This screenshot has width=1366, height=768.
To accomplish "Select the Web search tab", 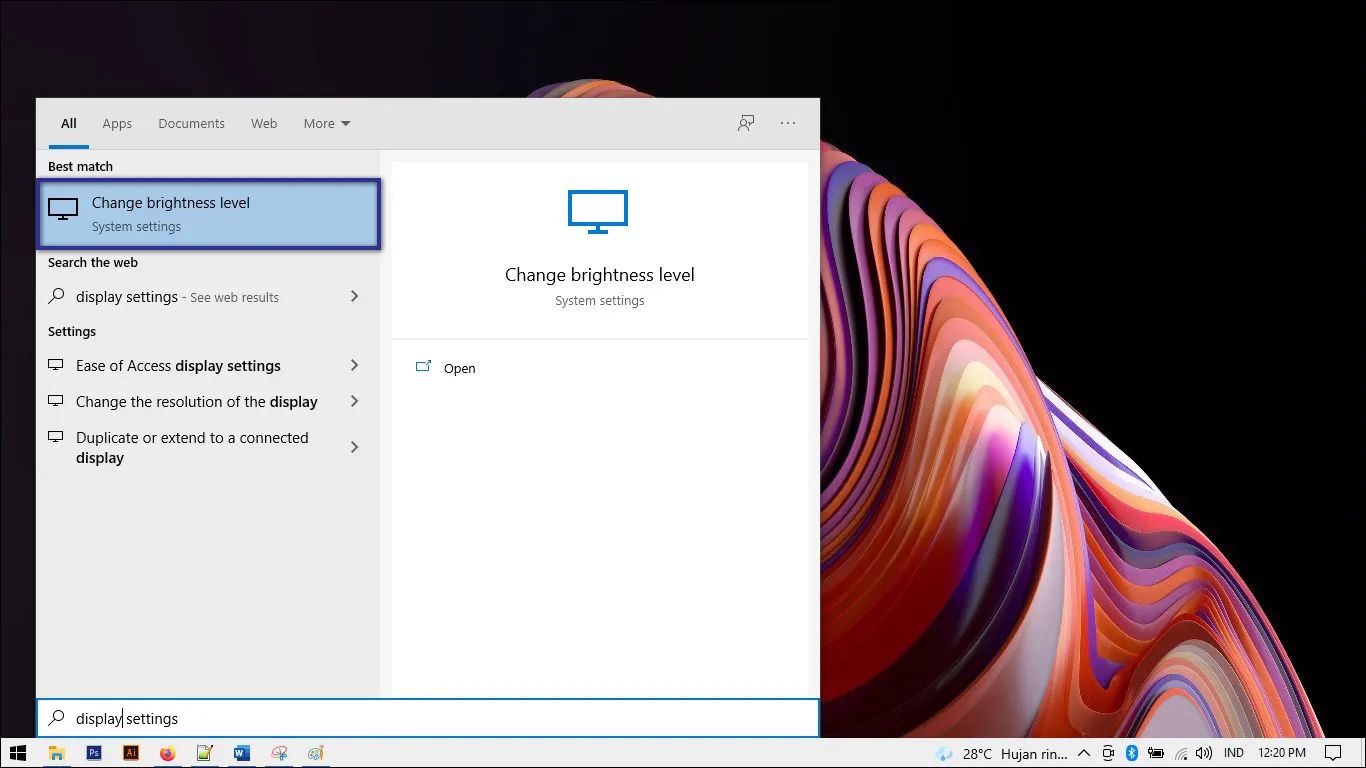I will click(x=263, y=123).
